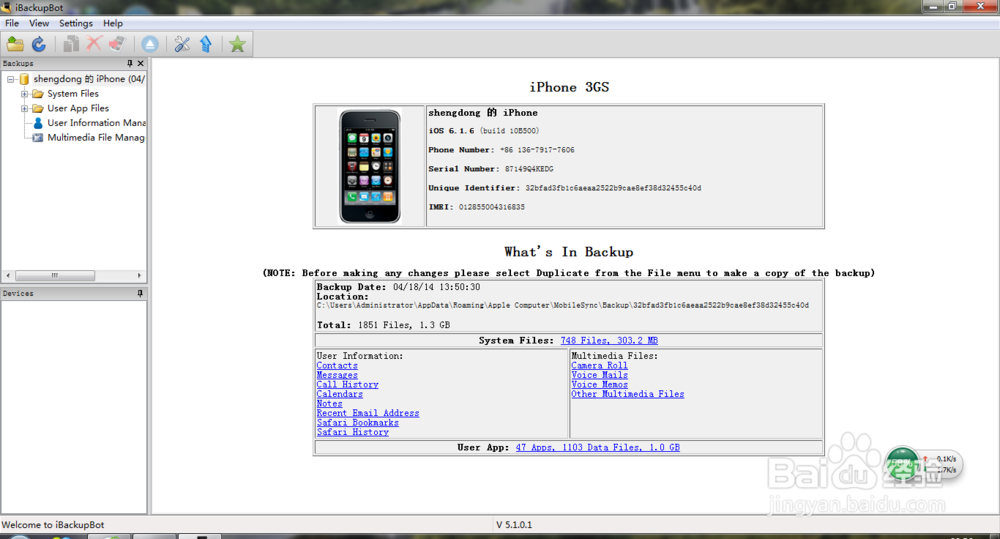This screenshot has width=1000, height=539.
Task: Open the Camera Roll link
Action: 599,365
